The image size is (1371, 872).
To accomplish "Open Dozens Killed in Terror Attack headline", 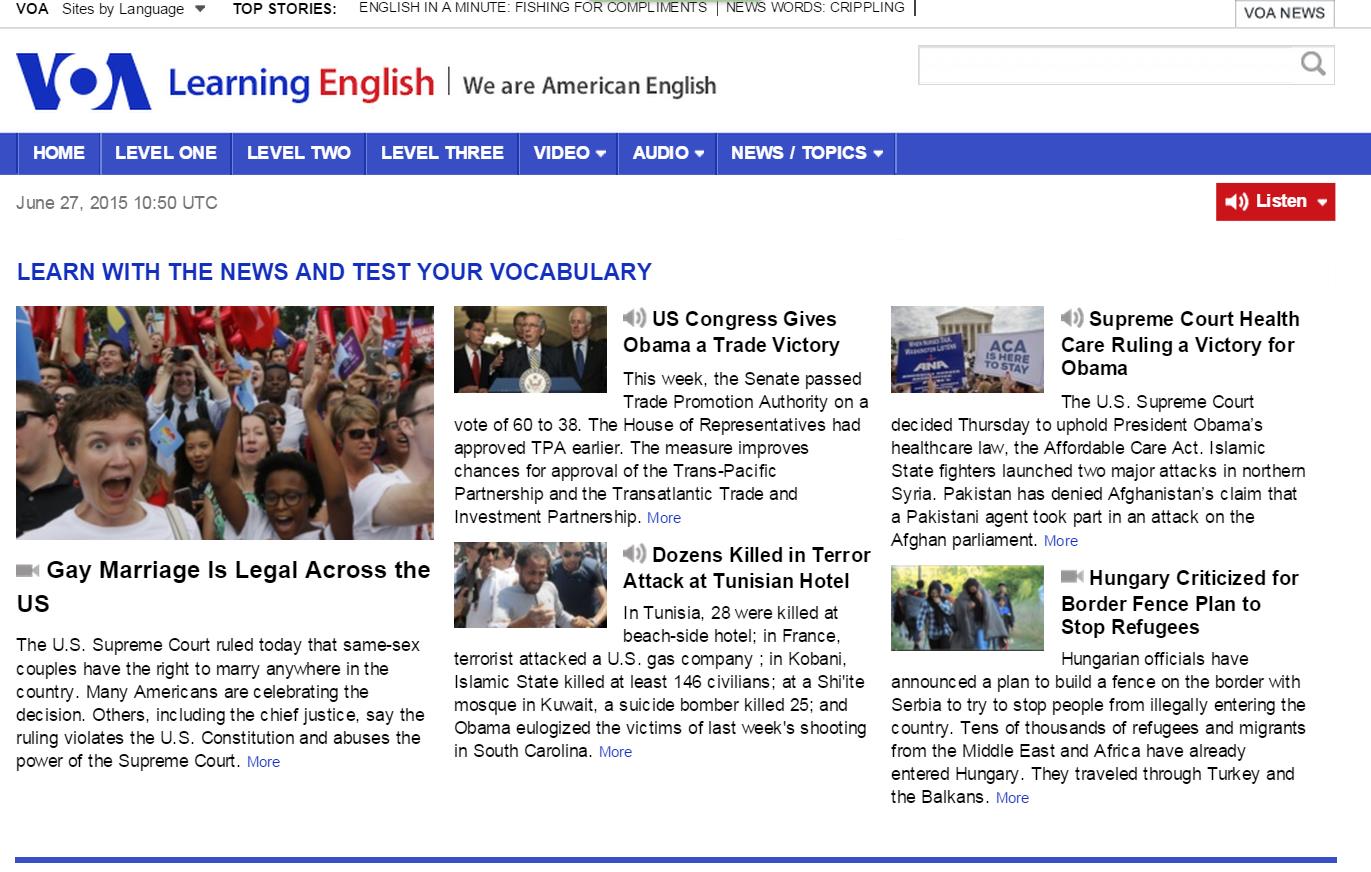I will pos(747,567).
